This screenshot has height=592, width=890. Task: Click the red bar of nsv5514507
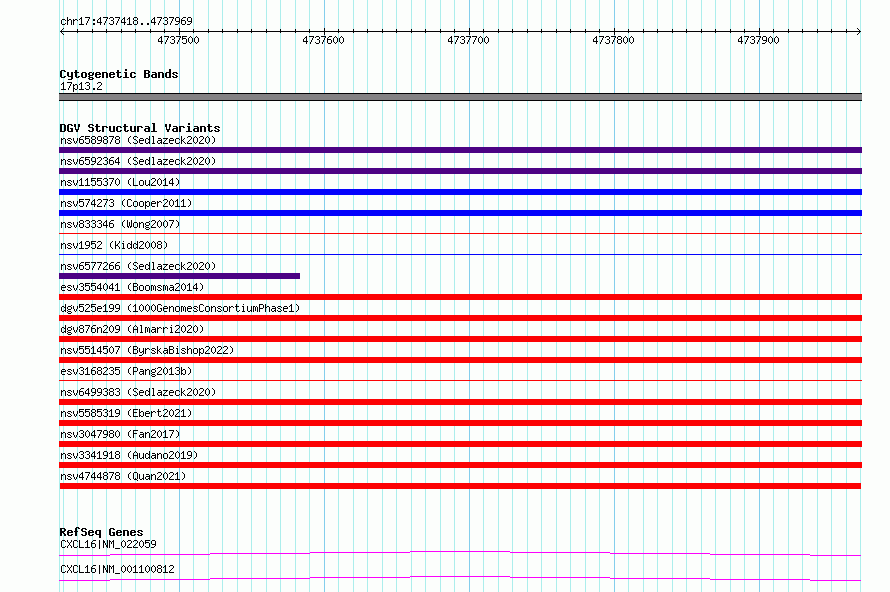(460, 360)
